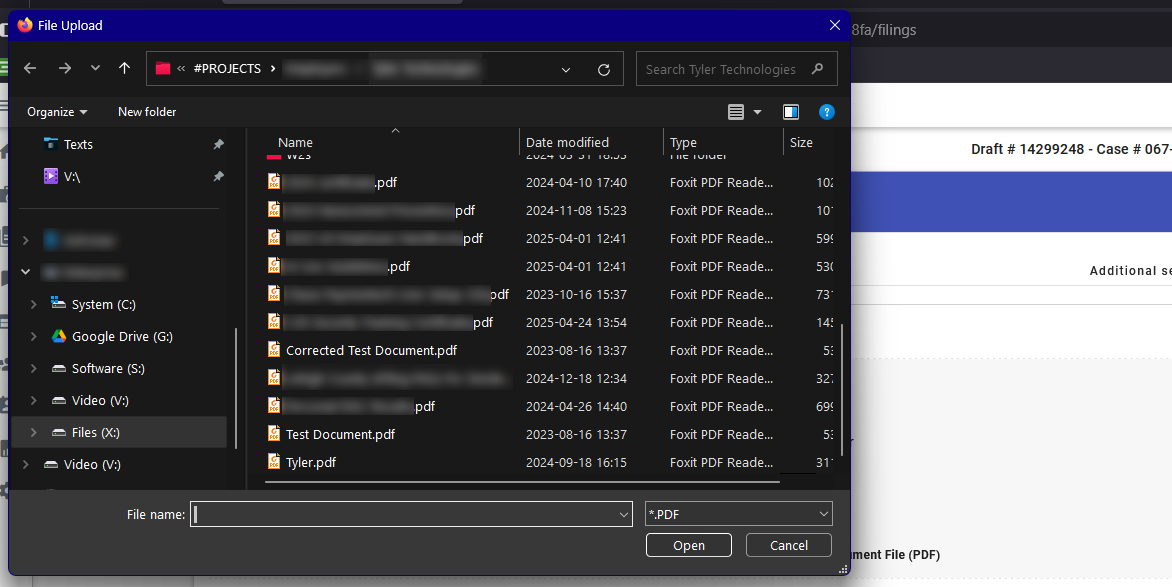Screen dimensions: 1172x587
Task: Open the *.PDF file type dropdown
Action: [738, 514]
